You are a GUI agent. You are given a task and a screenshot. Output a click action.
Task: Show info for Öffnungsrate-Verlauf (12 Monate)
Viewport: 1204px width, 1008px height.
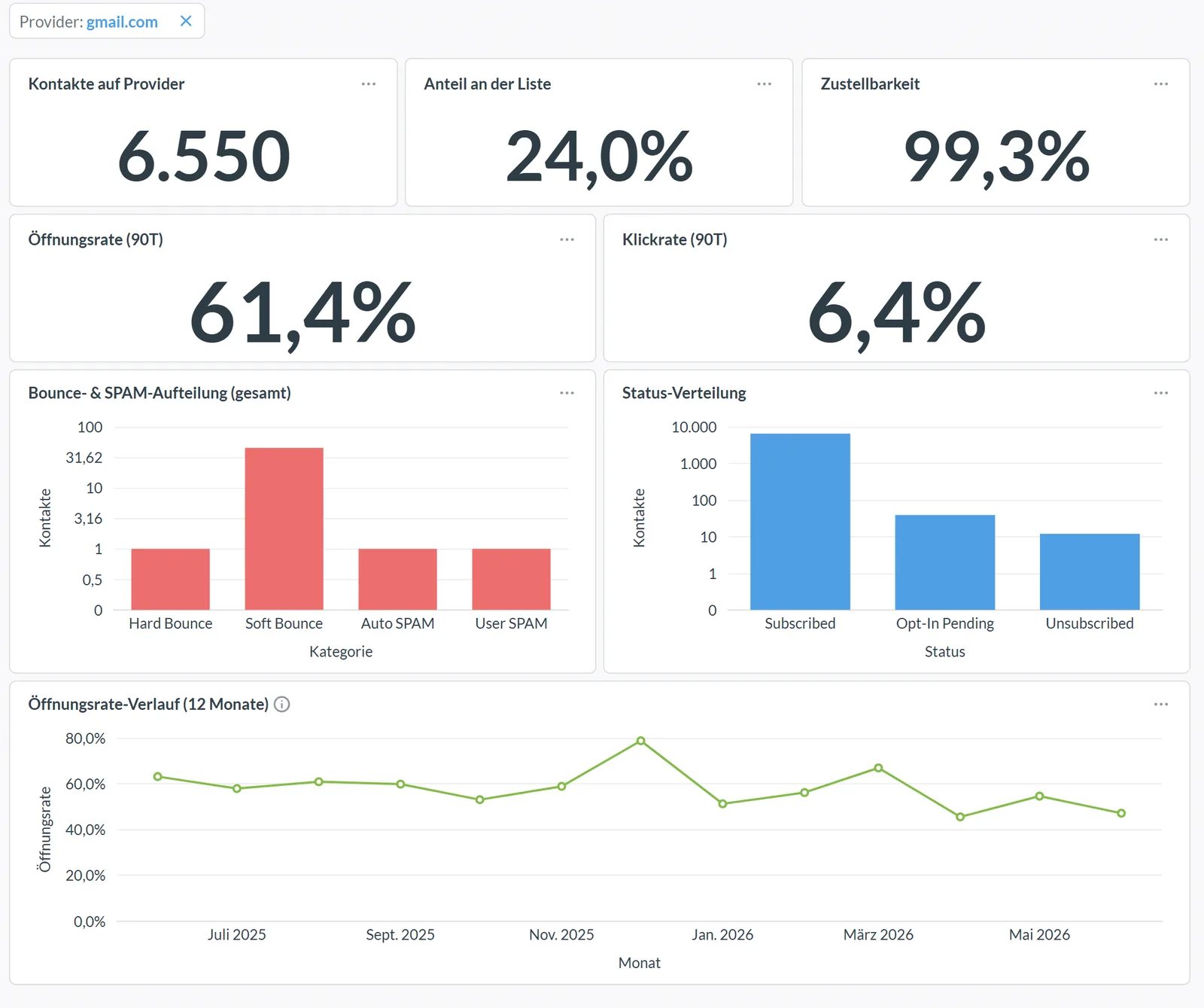click(x=282, y=704)
